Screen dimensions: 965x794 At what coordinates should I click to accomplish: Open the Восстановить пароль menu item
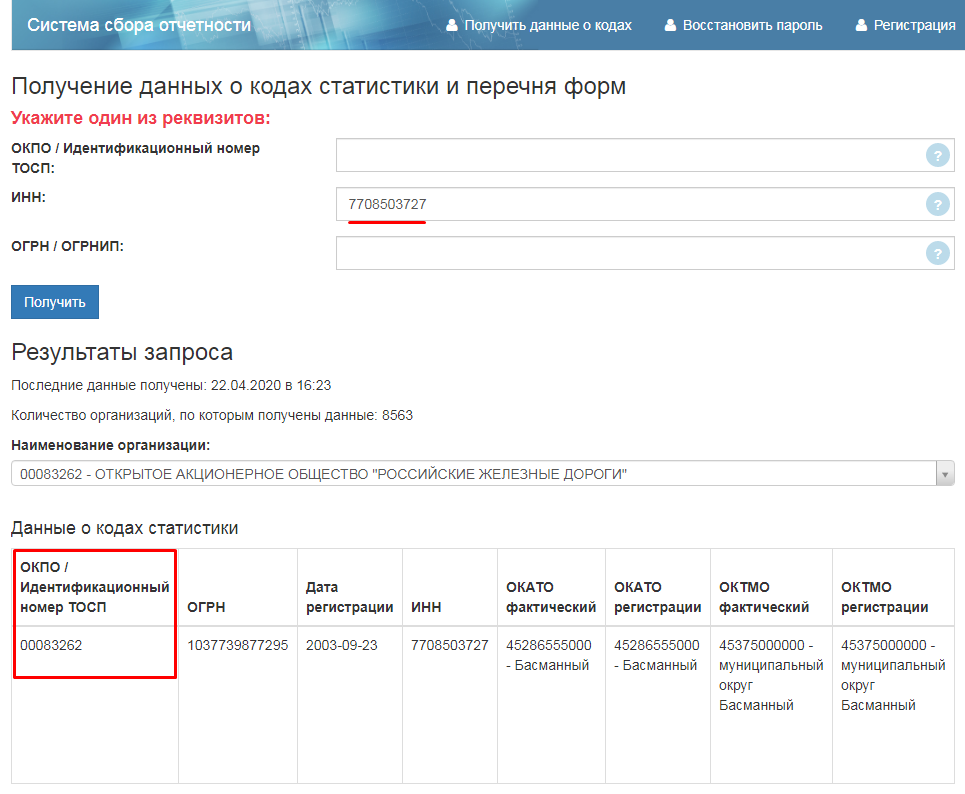[752, 25]
